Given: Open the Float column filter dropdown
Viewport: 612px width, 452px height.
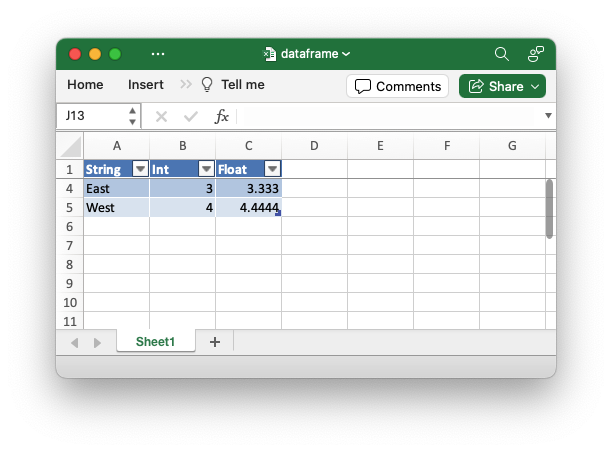Looking at the screenshot, I should point(272,169).
